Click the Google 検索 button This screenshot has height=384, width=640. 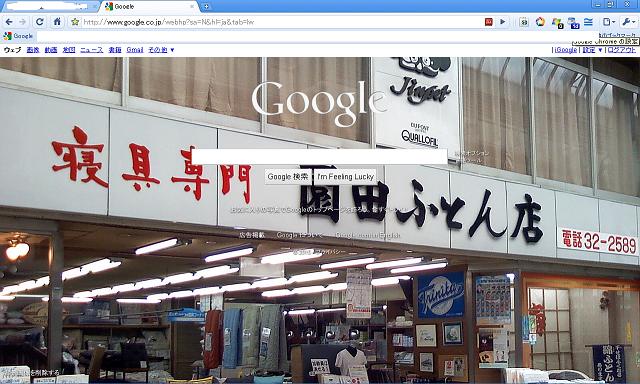pyautogui.click(x=288, y=177)
